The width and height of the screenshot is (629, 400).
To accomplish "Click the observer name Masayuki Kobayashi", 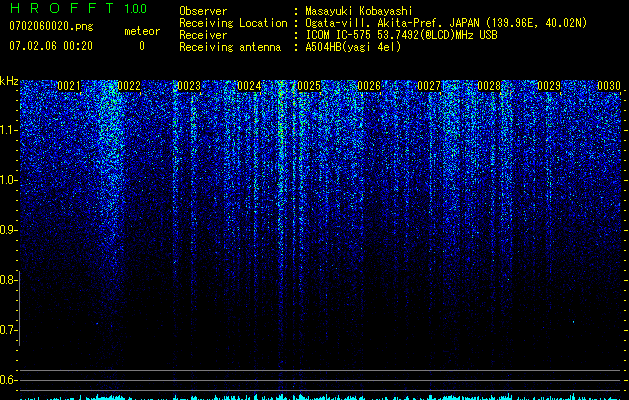I will [359, 11].
